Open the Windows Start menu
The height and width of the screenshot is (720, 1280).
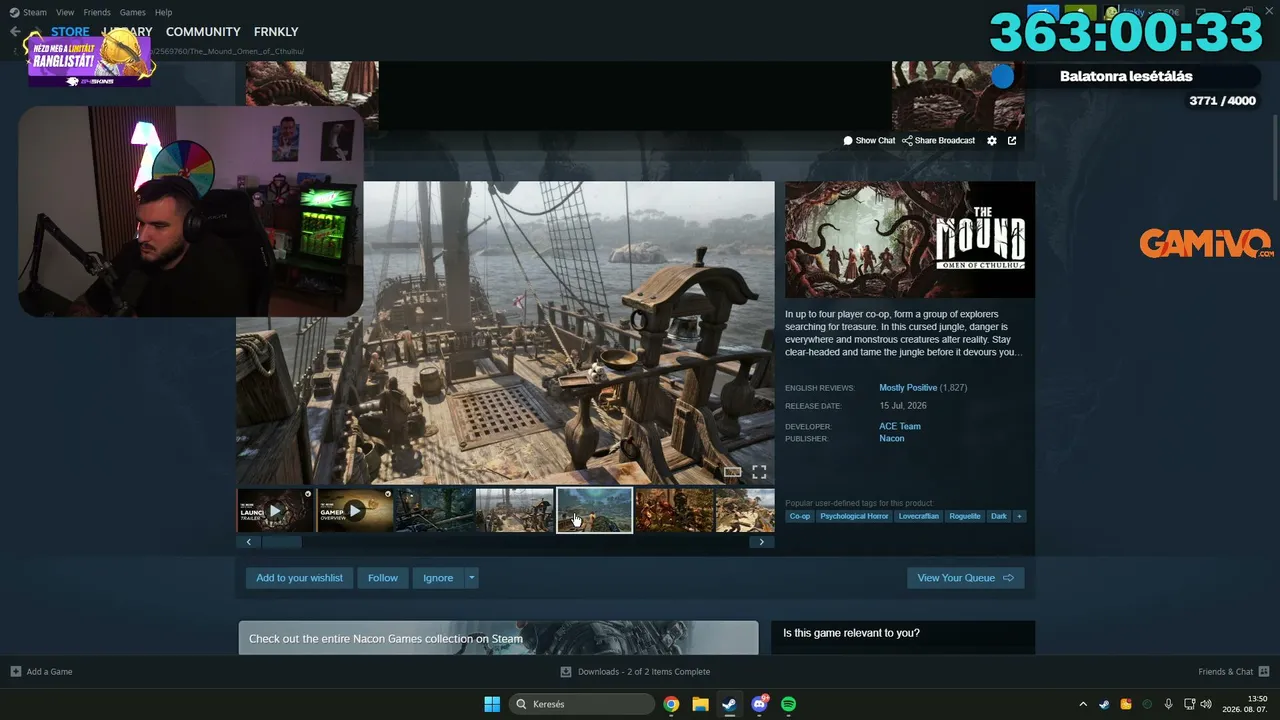click(x=492, y=704)
